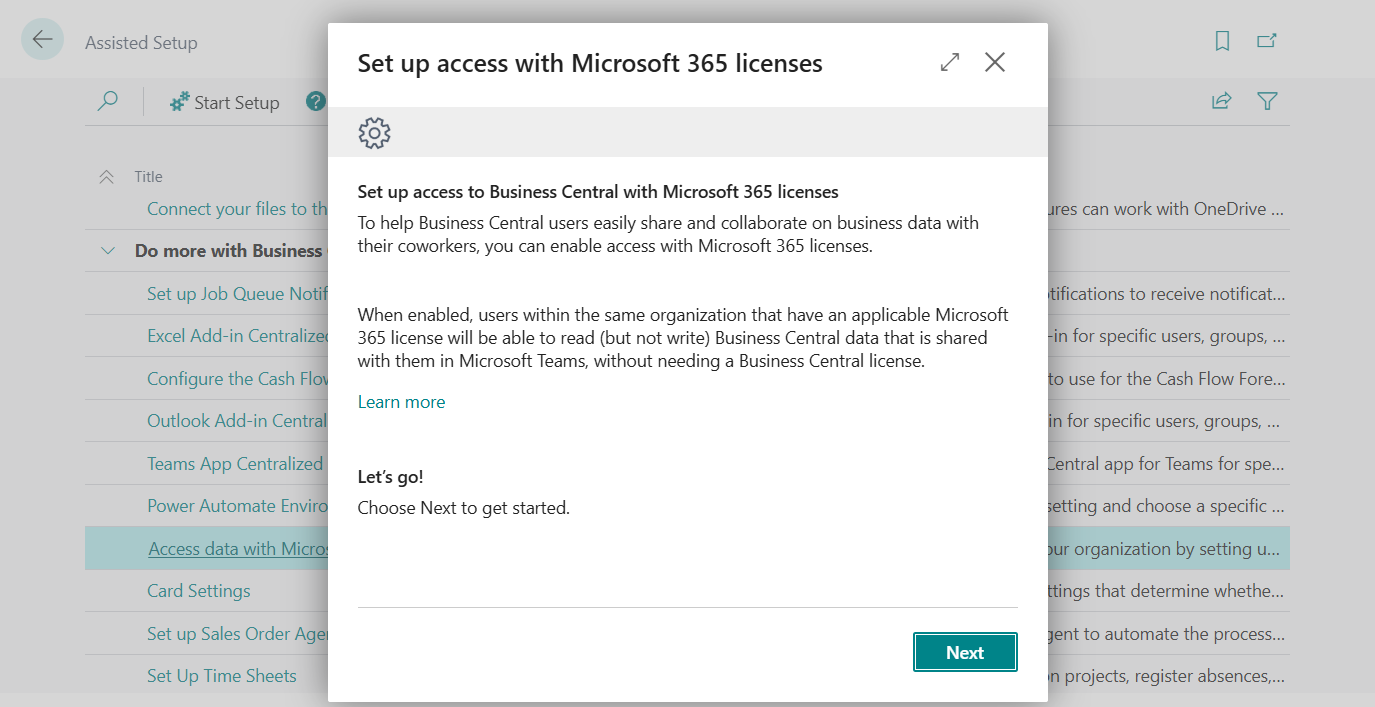Viewport: 1375px width, 707px height.
Task: Open the Learn more link
Action: coord(401,401)
